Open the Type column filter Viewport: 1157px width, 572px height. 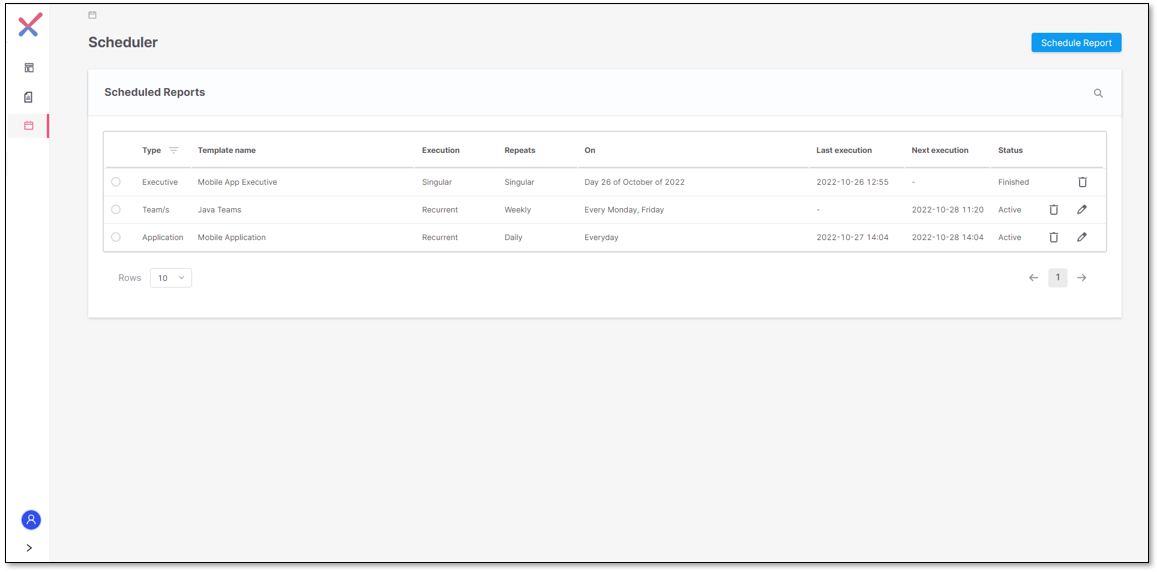coord(174,151)
